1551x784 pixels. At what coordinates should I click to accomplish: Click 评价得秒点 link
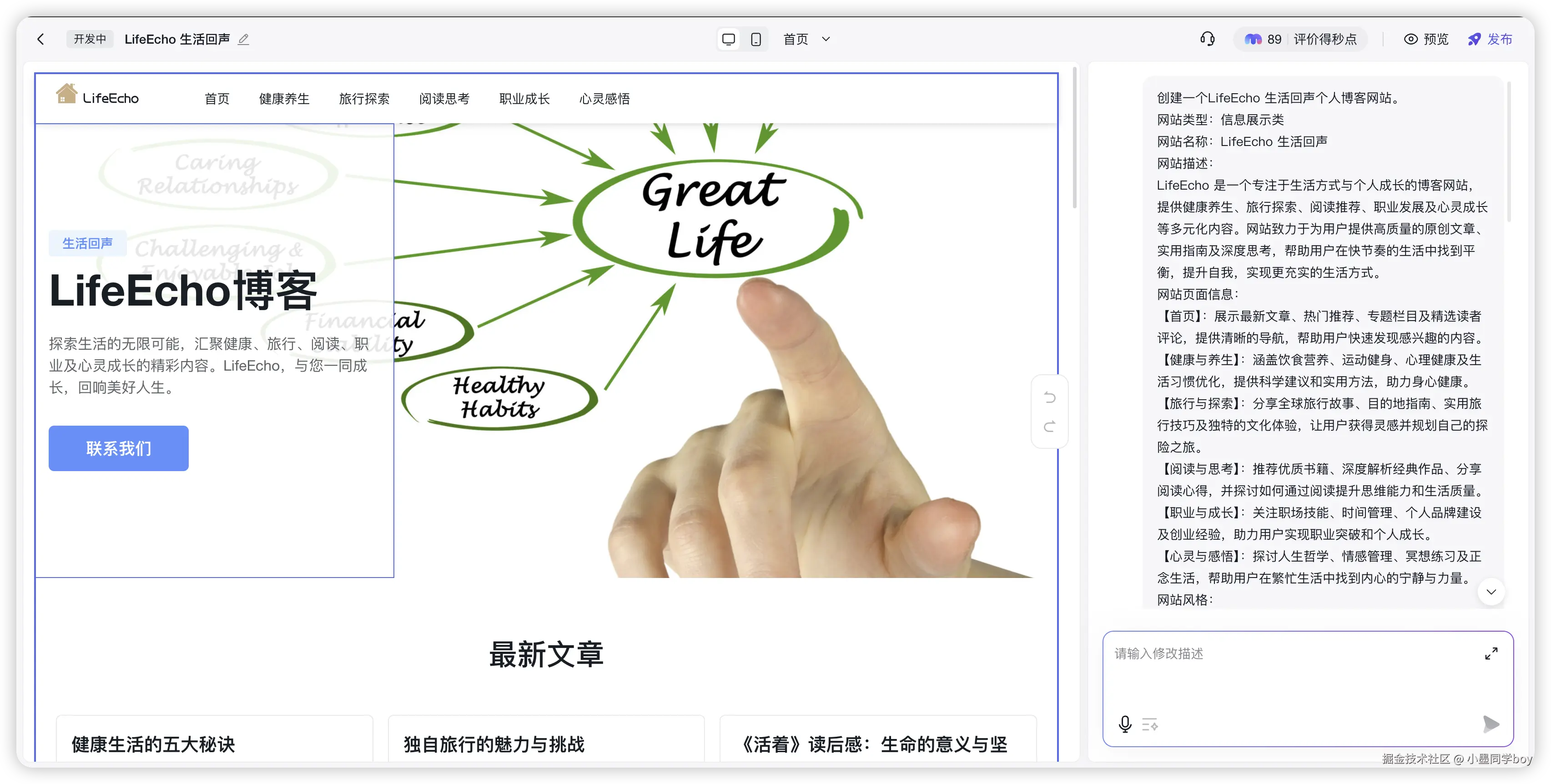pyautogui.click(x=1325, y=39)
